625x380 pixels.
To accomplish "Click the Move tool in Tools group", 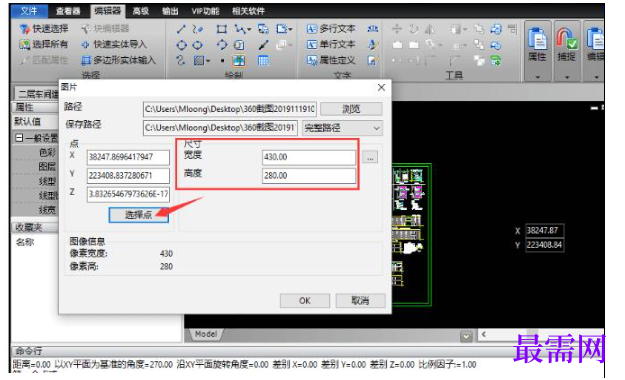I will (x=397, y=29).
